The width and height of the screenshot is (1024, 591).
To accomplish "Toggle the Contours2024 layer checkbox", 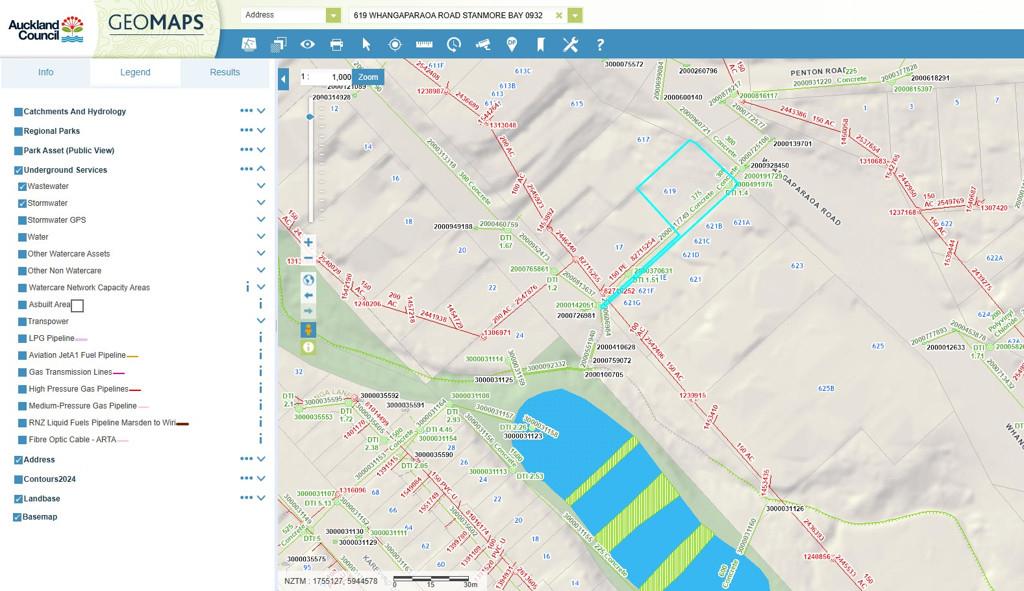I will tap(18, 480).
